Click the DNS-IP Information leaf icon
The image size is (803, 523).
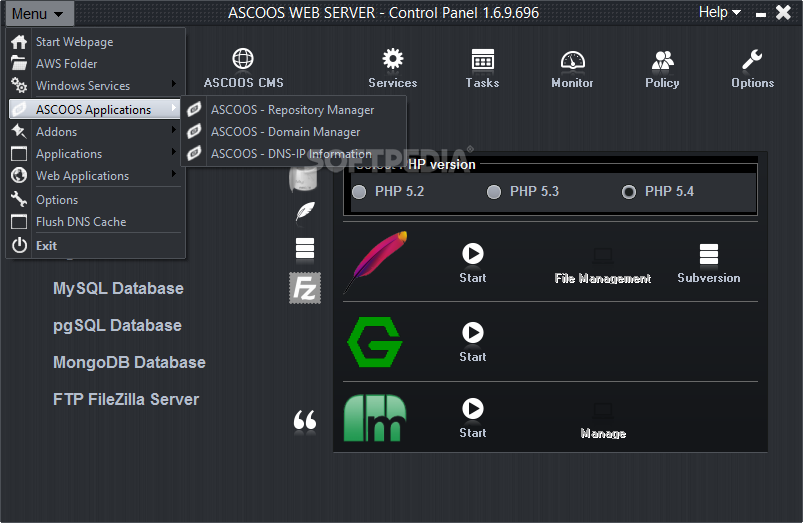tap(194, 153)
